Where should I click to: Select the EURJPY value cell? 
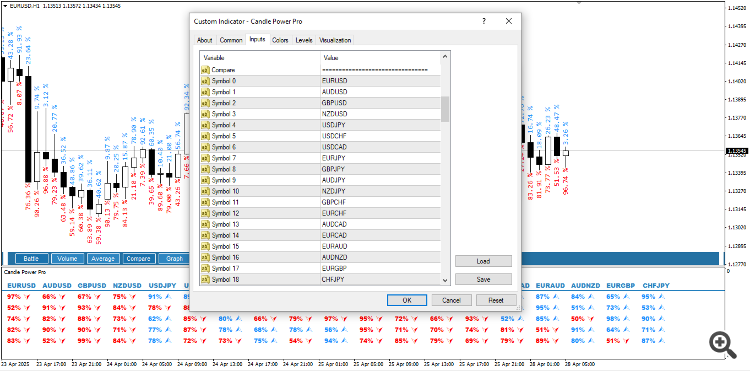point(380,158)
